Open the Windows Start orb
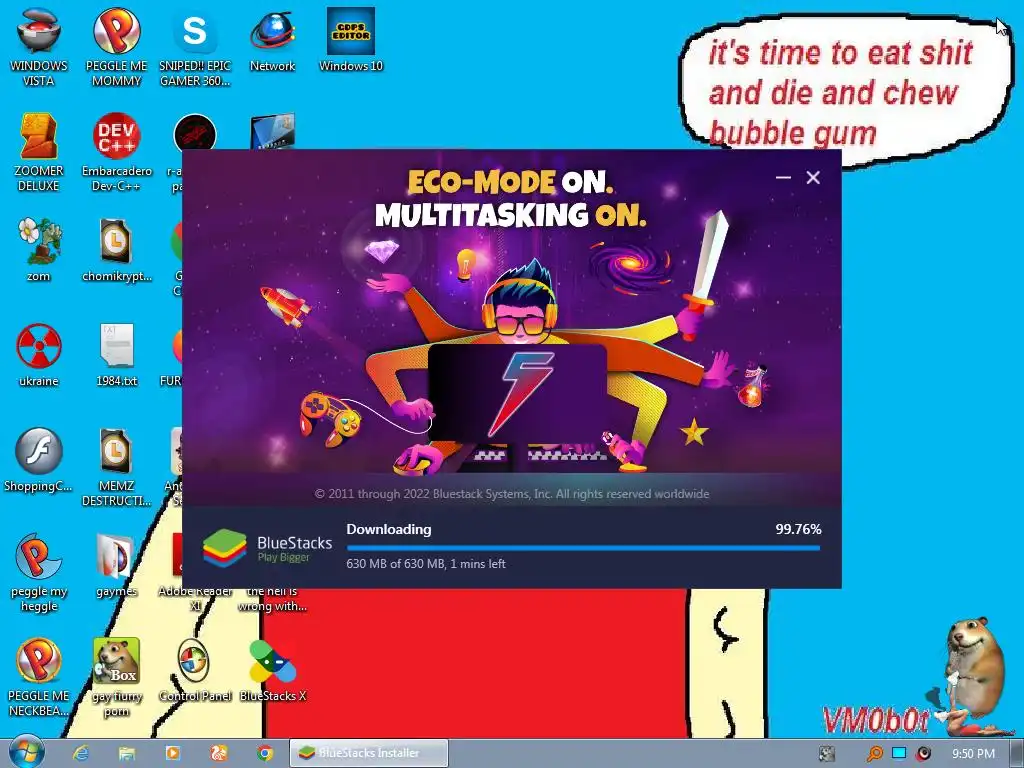 pos(26,752)
